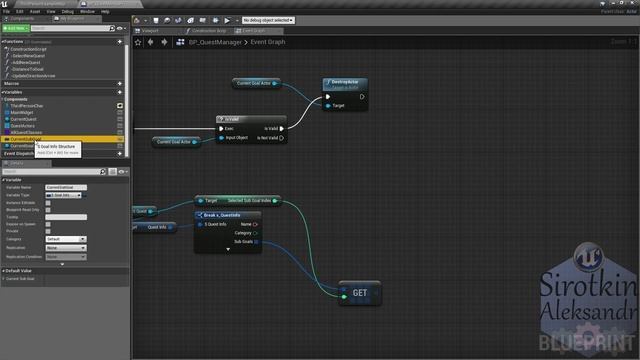Viewport: 640px width, 360px height.
Task: Check the Instance Editable checkbox
Action: click(48, 203)
